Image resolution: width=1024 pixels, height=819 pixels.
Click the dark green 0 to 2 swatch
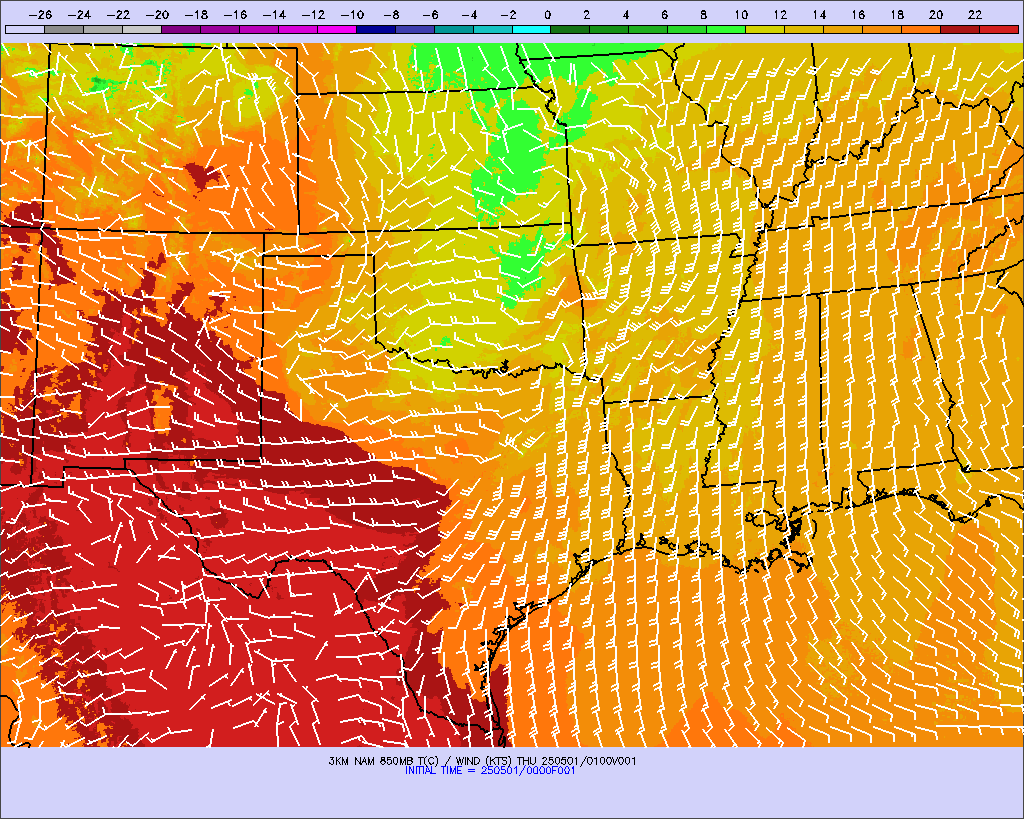tap(571, 29)
